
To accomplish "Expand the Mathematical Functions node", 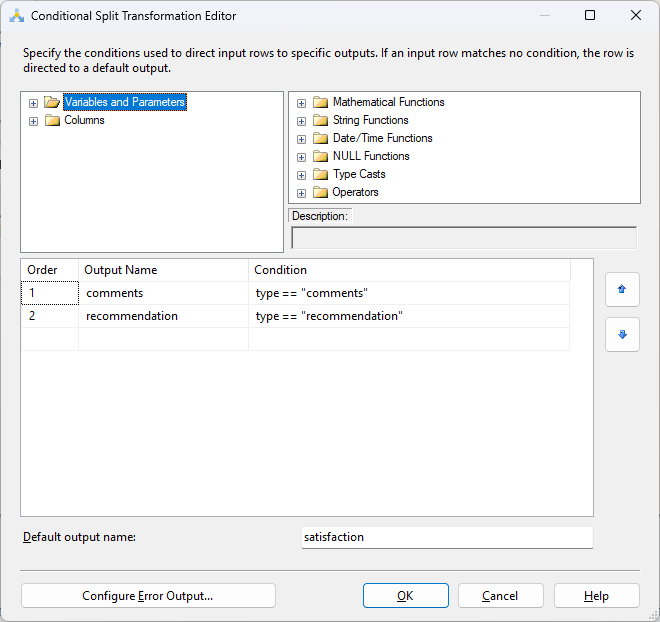I will pos(301,103).
